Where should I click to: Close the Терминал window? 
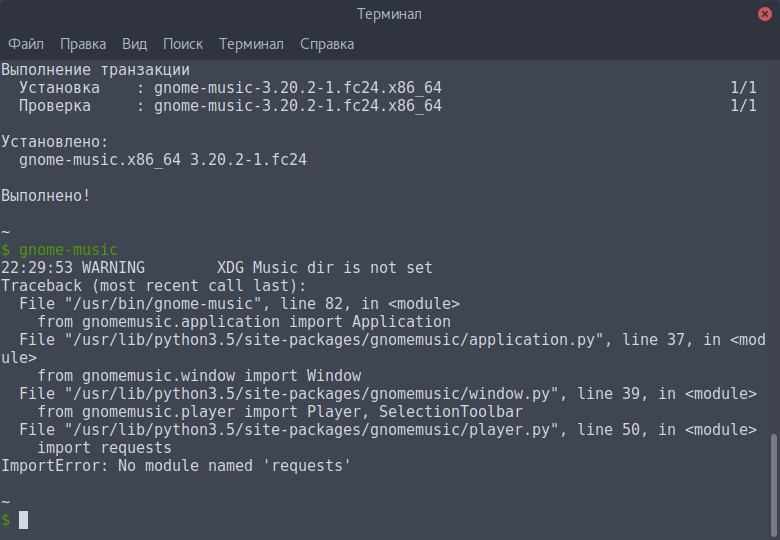coord(763,14)
